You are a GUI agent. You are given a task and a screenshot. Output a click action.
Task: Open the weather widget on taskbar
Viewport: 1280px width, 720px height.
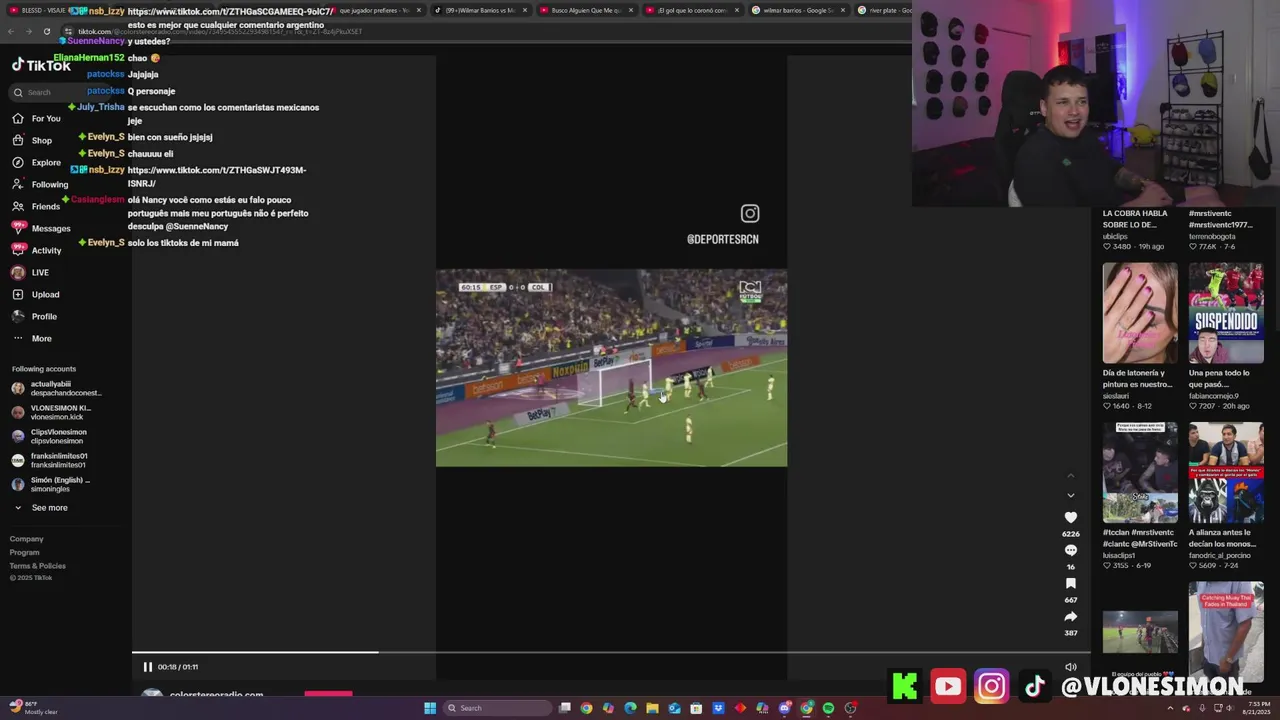[x=33, y=708]
